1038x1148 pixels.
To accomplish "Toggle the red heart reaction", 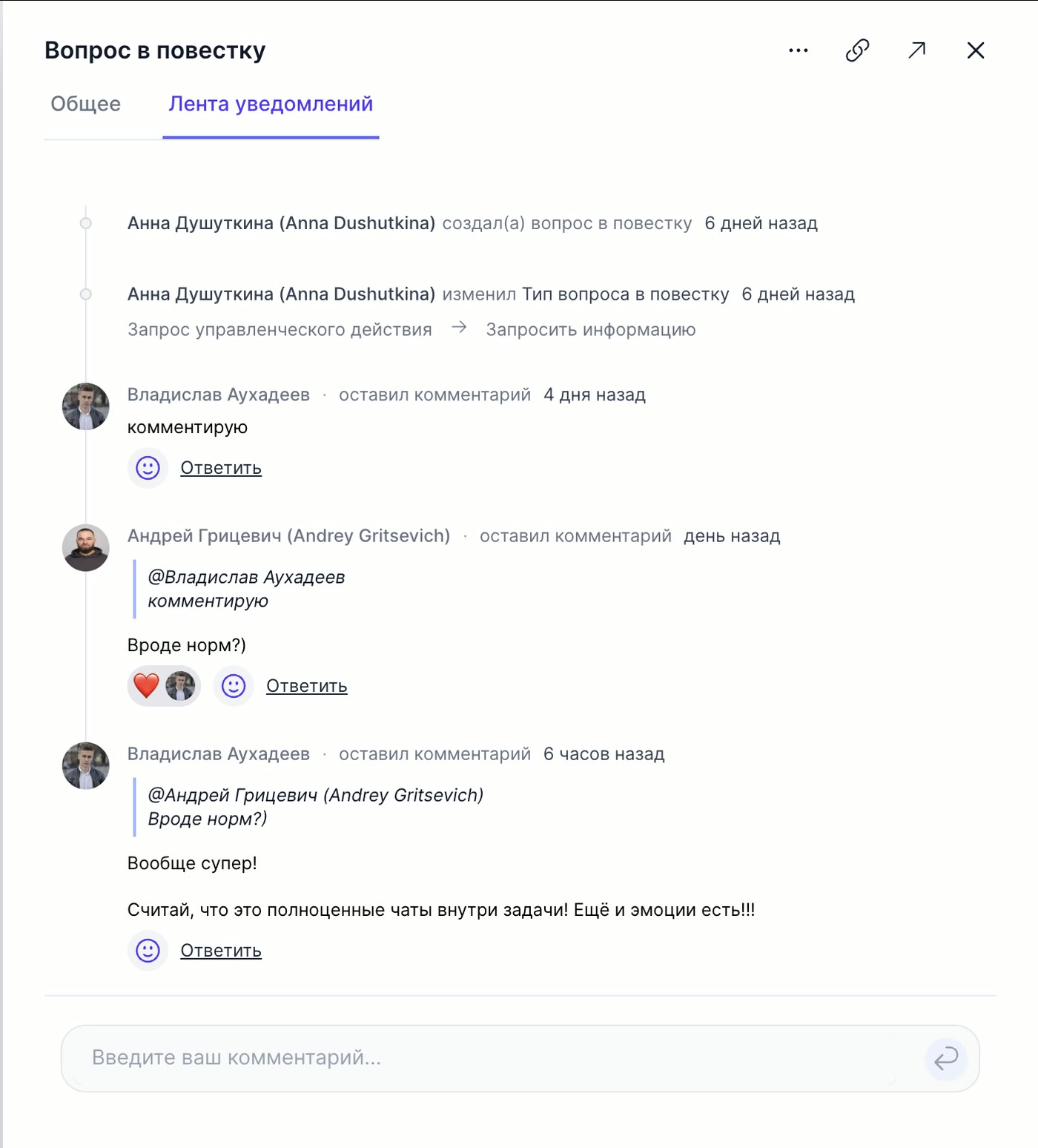I will (147, 686).
